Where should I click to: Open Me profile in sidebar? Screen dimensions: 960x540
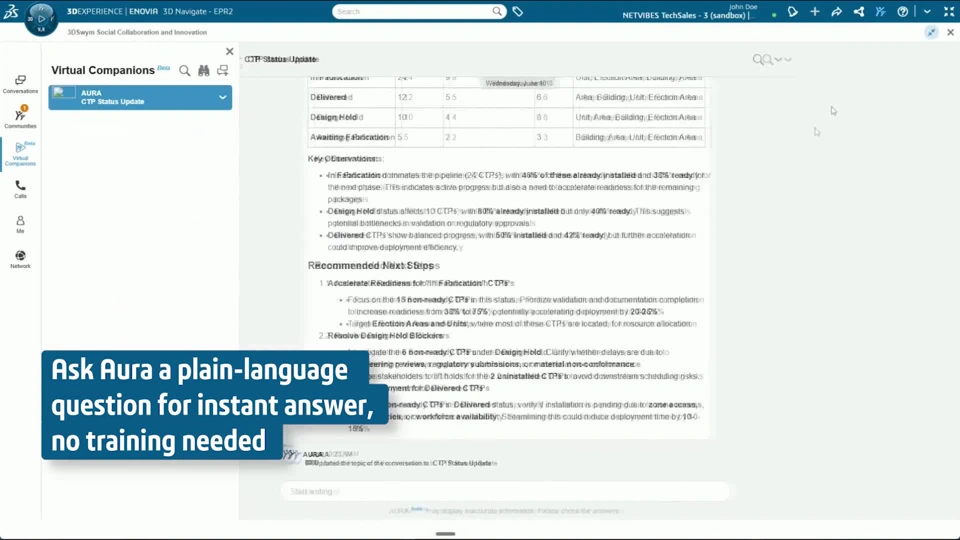20,224
